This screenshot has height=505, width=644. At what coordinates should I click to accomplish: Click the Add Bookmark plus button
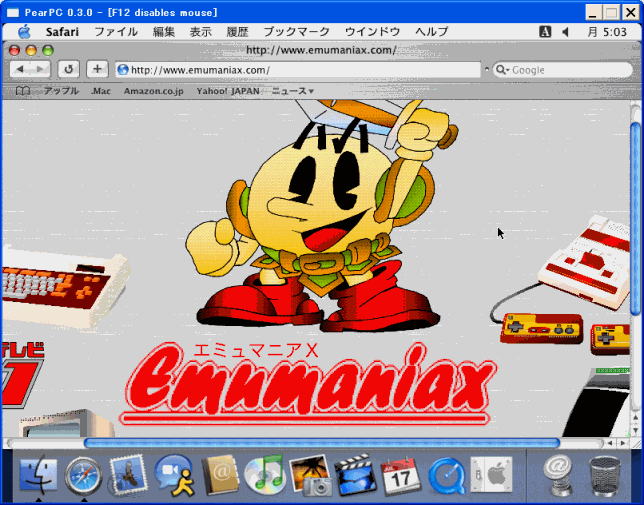[x=97, y=69]
